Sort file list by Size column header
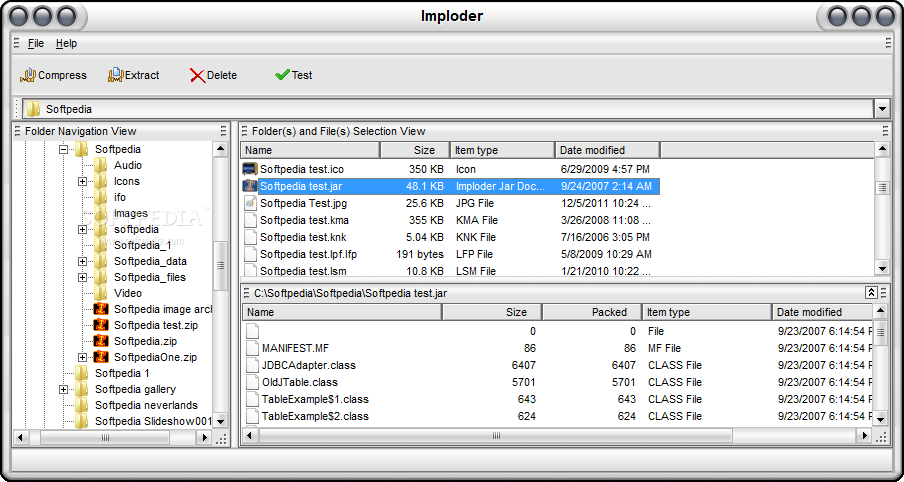Viewport: 904px width, 482px height. pos(415,150)
